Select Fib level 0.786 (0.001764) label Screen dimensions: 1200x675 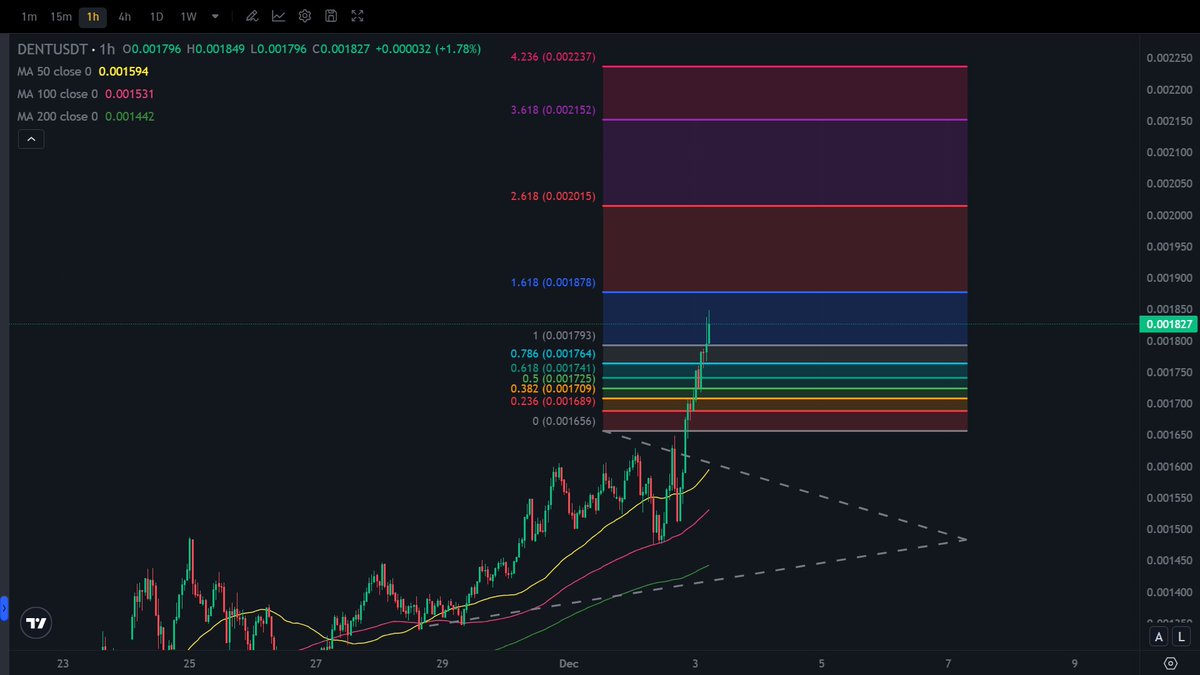553,354
